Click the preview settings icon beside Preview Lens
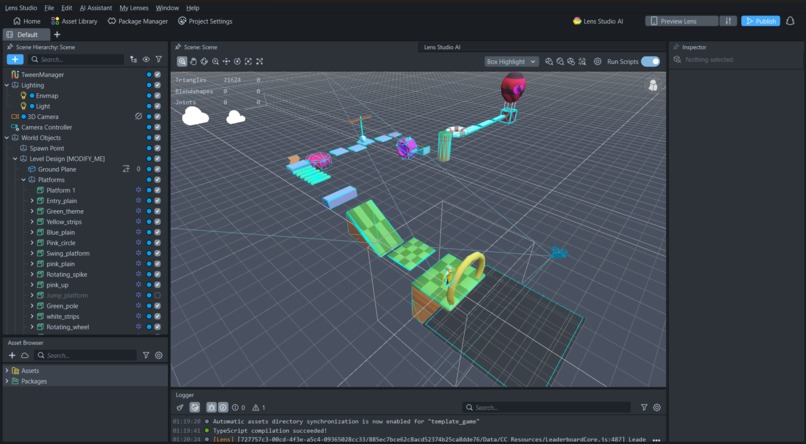The width and height of the screenshot is (806, 444). coord(728,21)
